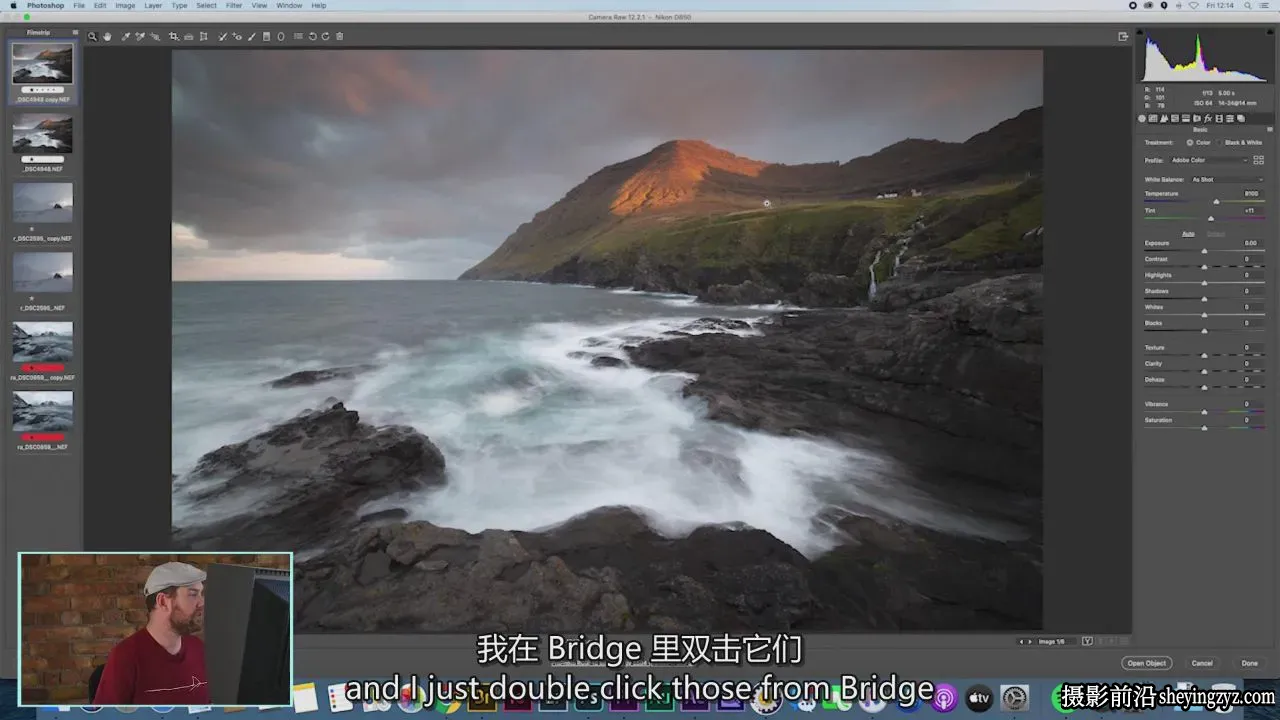Select Color treatment radio button
The width and height of the screenshot is (1280, 720).
point(1190,142)
